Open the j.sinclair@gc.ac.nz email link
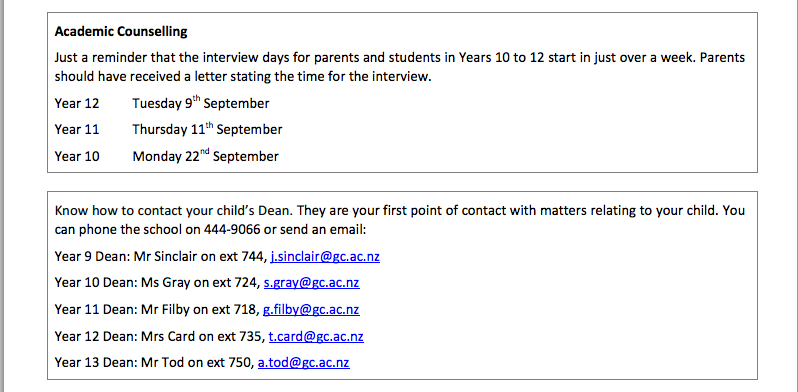This screenshot has height=392, width=798. tap(325, 257)
